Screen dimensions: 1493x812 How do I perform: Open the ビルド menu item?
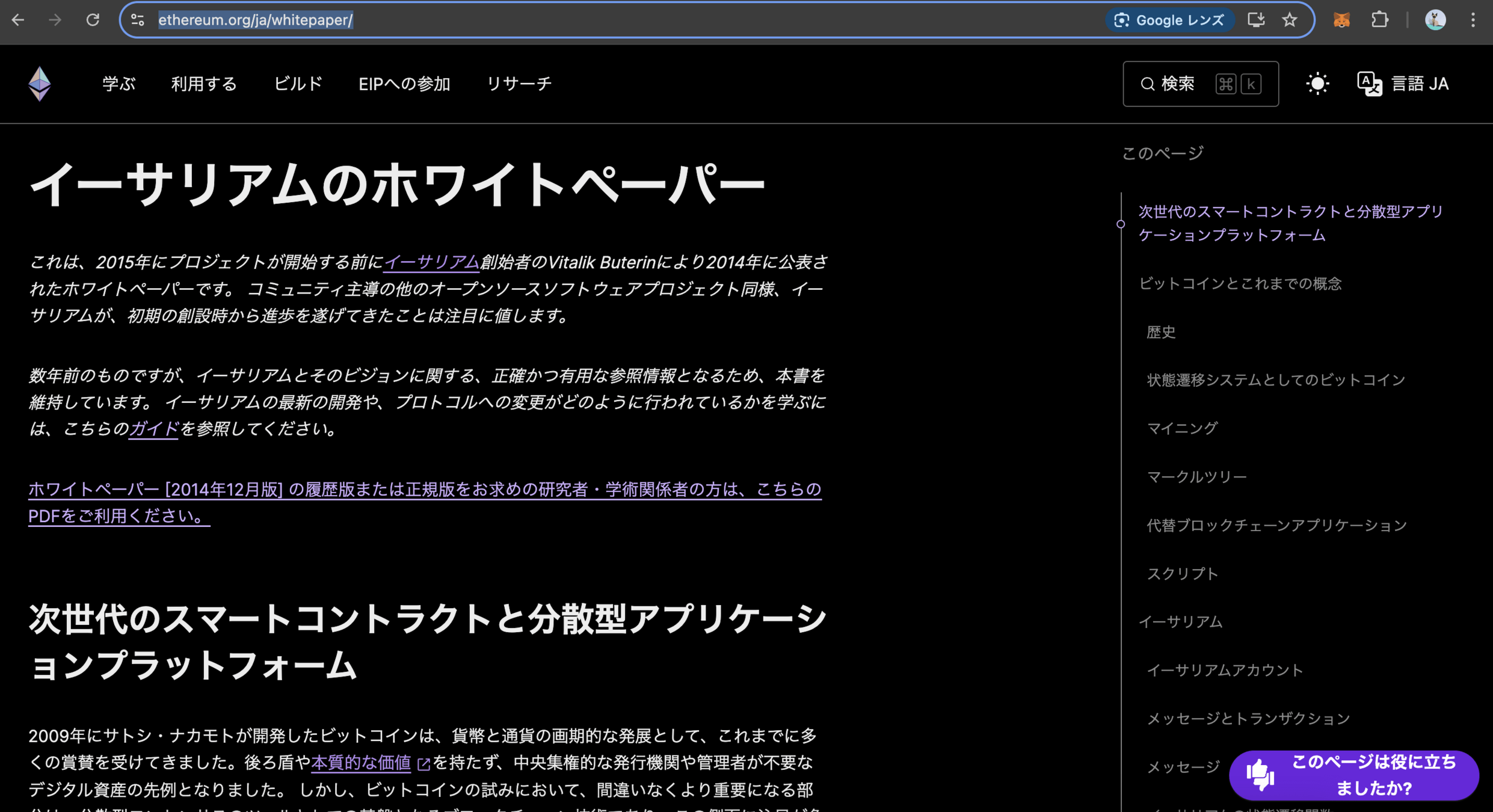[298, 84]
